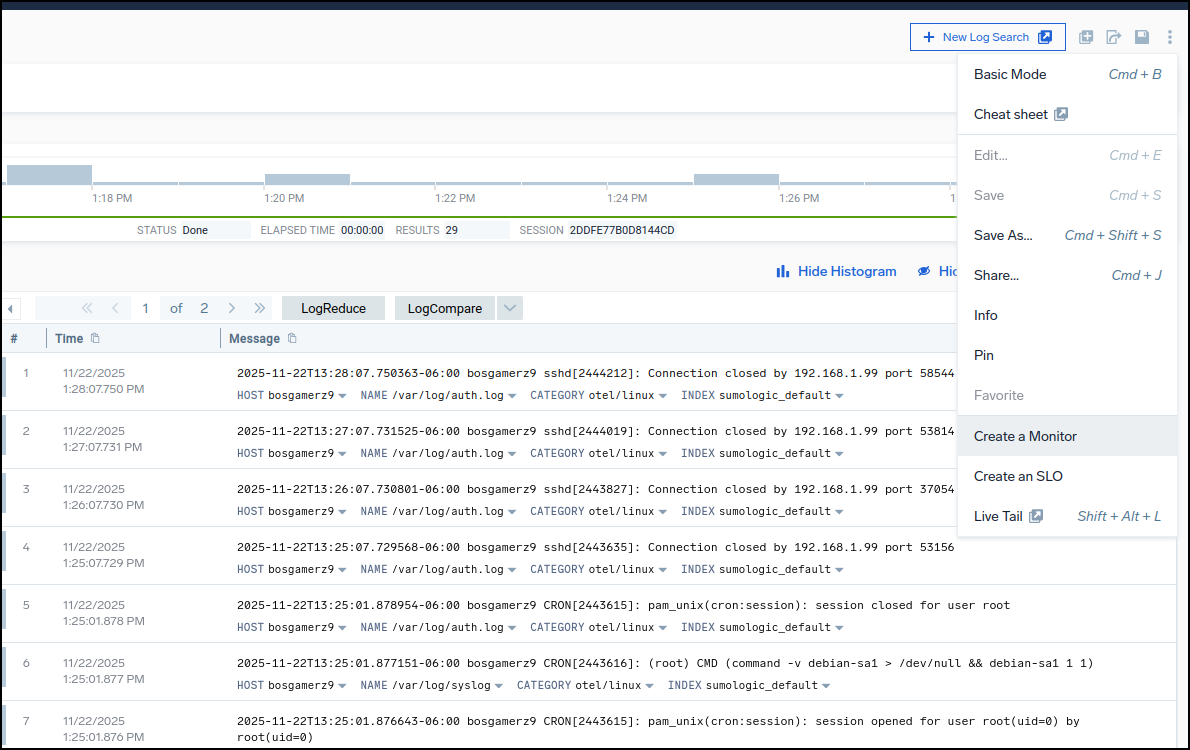Go to the next results page arrow

[x=232, y=308]
